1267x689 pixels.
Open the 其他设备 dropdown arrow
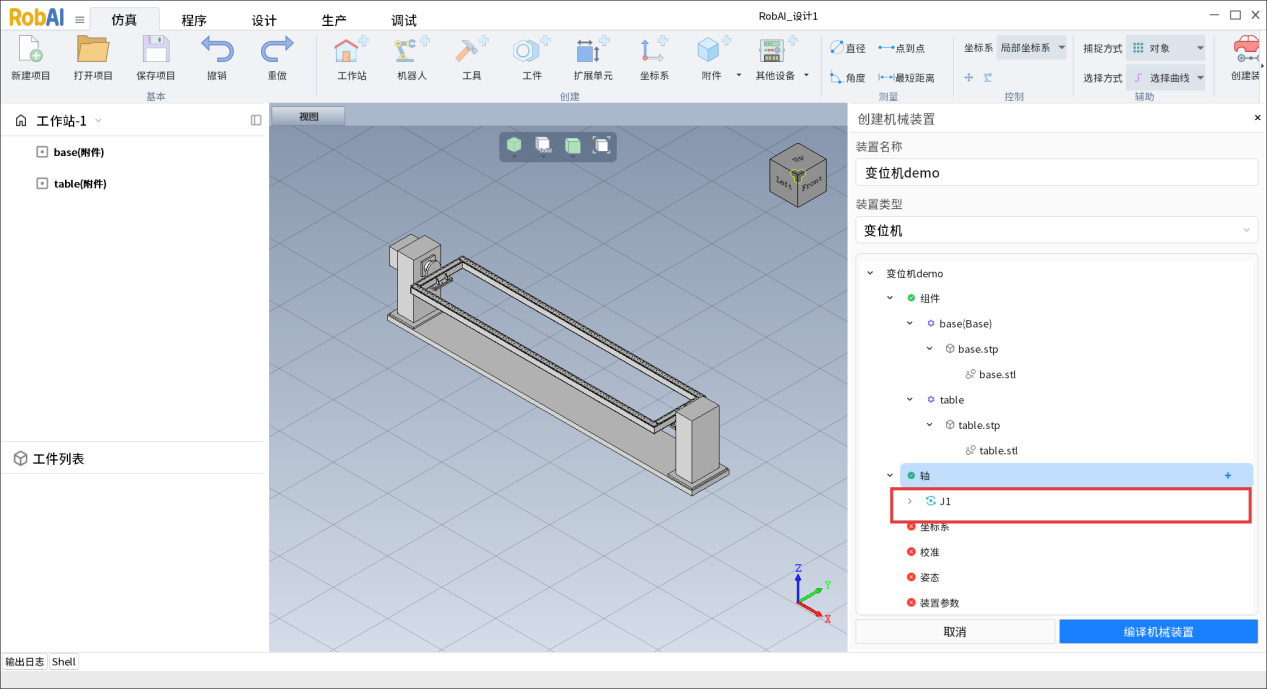click(806, 75)
